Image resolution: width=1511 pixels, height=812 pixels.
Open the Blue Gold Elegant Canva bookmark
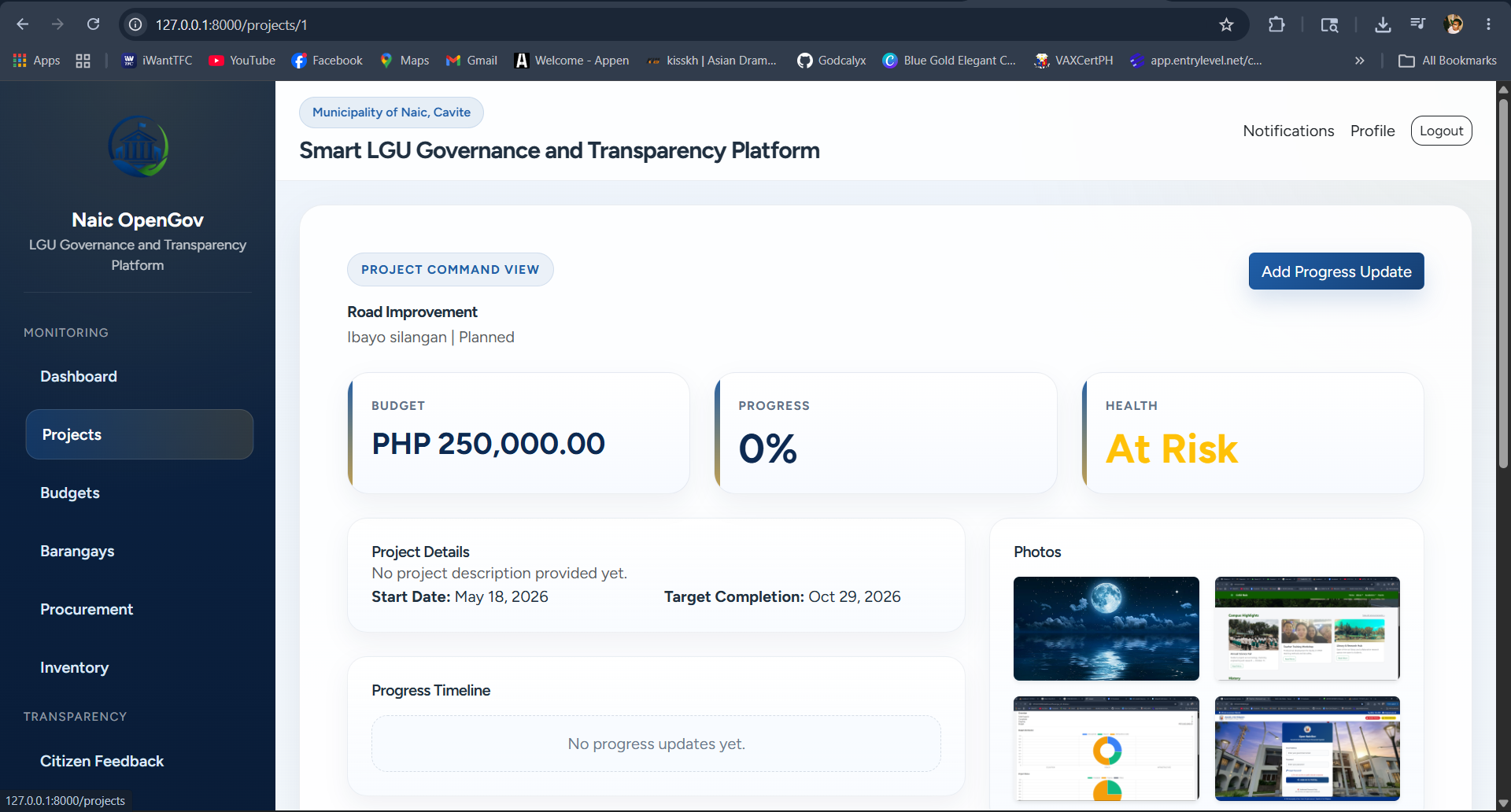point(949,61)
